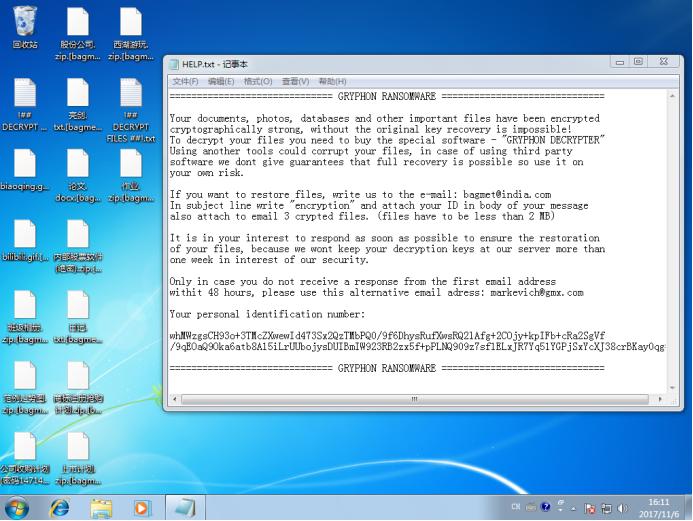Open the language bar options drop arrow

[560, 510]
